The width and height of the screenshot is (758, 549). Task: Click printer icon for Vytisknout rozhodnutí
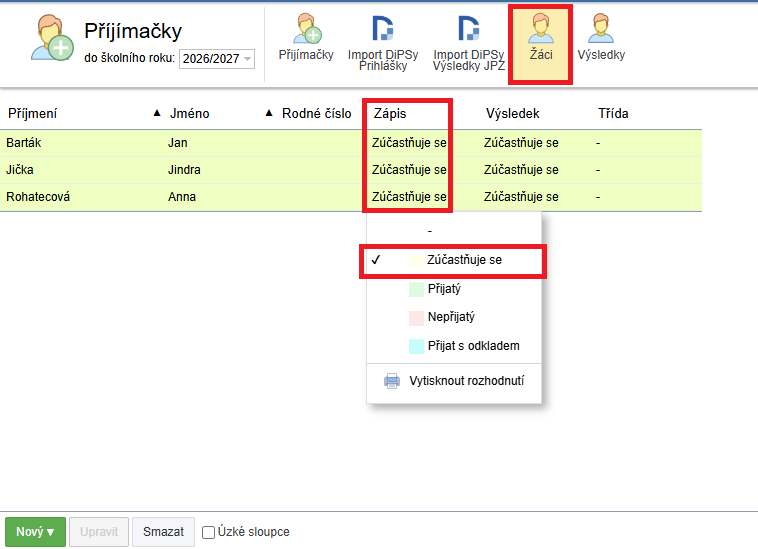[392, 381]
